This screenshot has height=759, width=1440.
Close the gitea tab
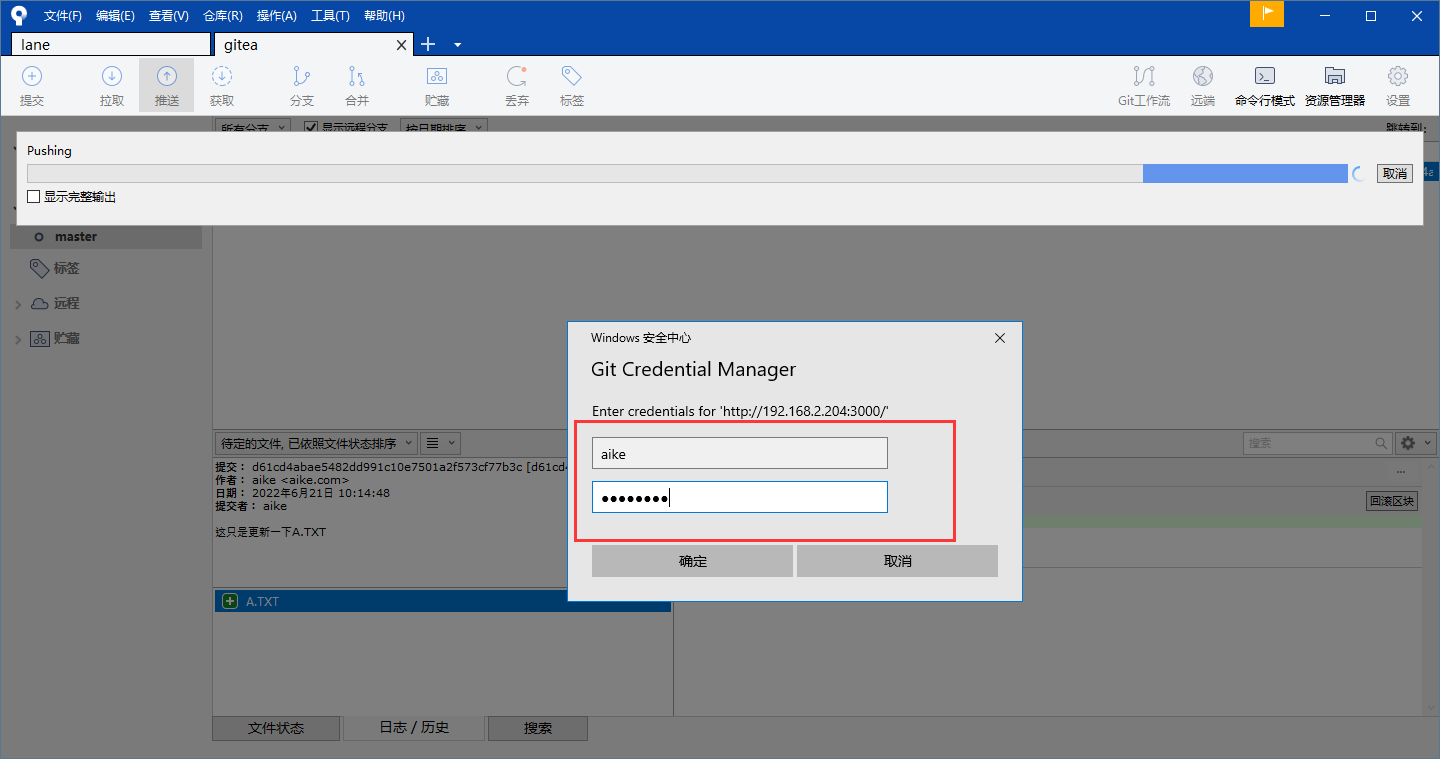pyautogui.click(x=402, y=45)
